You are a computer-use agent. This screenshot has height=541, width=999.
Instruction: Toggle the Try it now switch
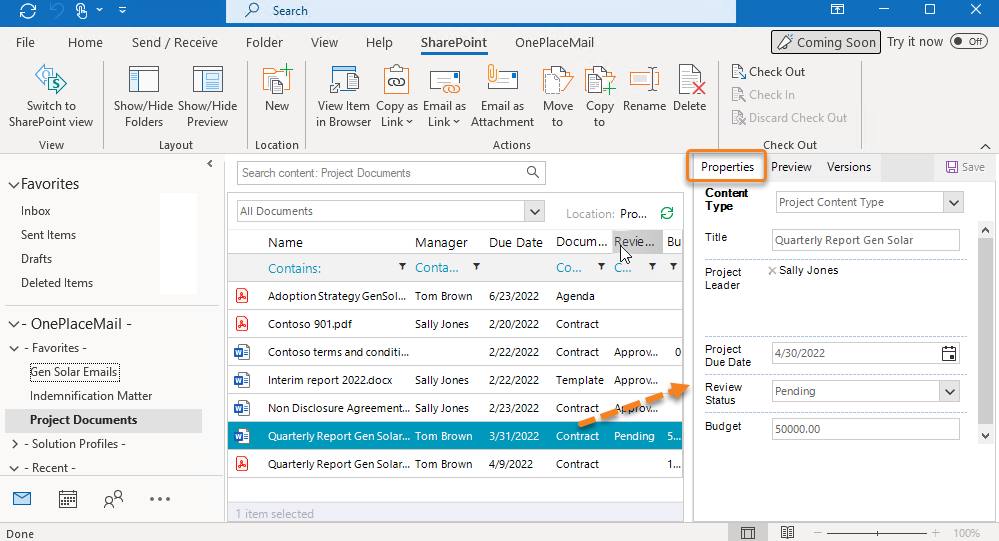click(x=968, y=41)
